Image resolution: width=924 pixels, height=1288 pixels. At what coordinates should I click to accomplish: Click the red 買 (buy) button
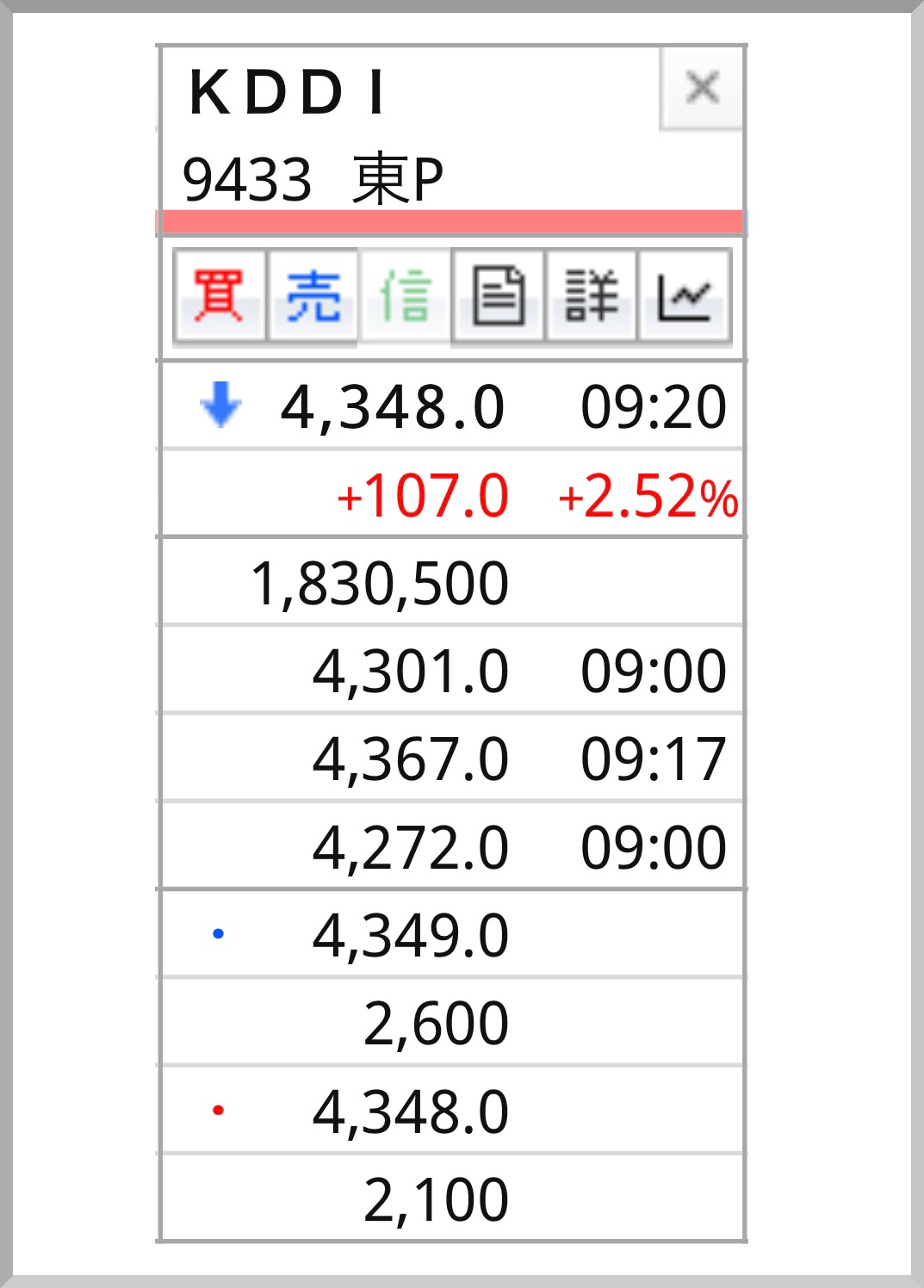tap(219, 296)
